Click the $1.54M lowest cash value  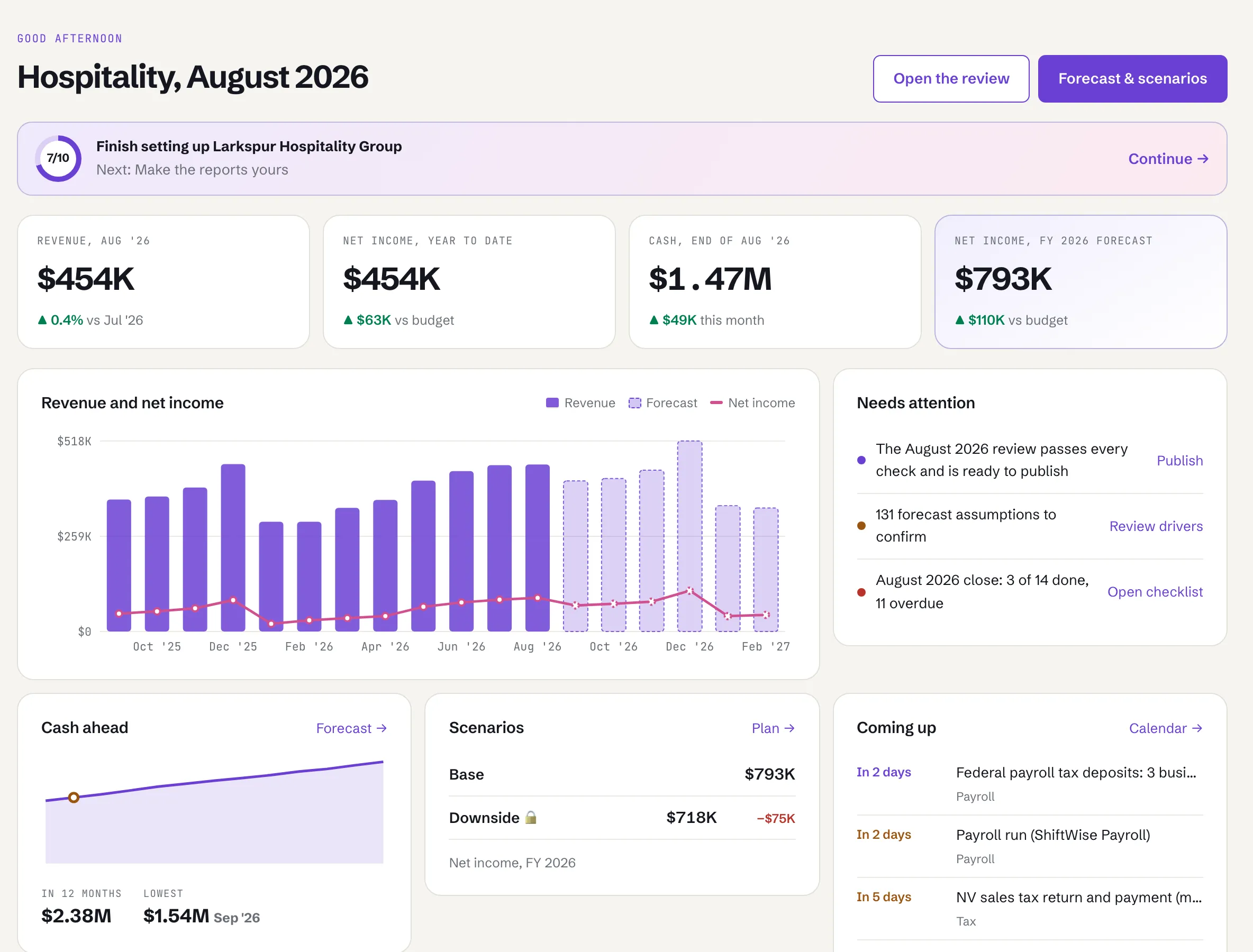pos(176,916)
